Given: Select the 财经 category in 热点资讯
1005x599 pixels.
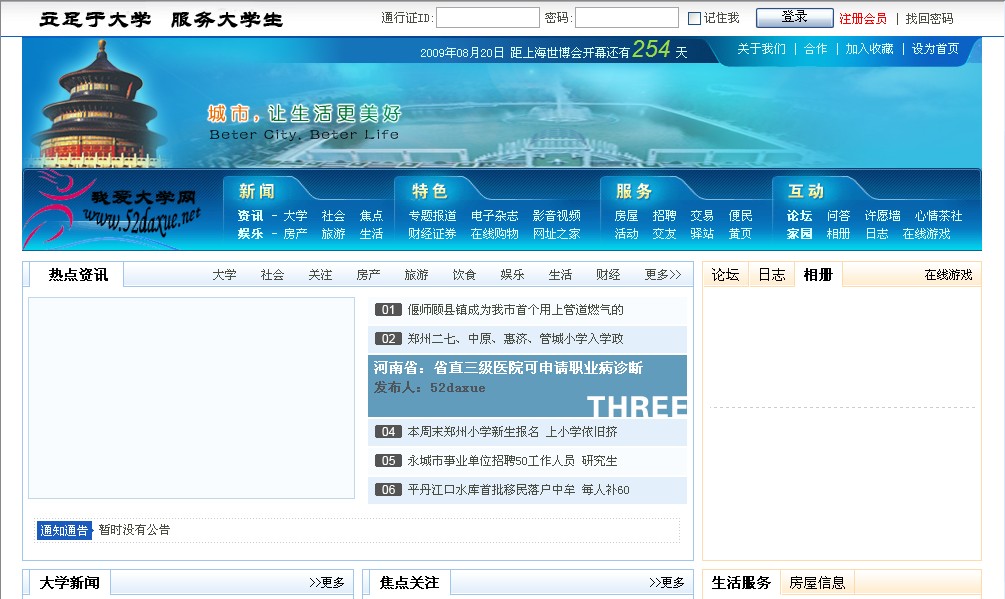Looking at the screenshot, I should click(608, 275).
